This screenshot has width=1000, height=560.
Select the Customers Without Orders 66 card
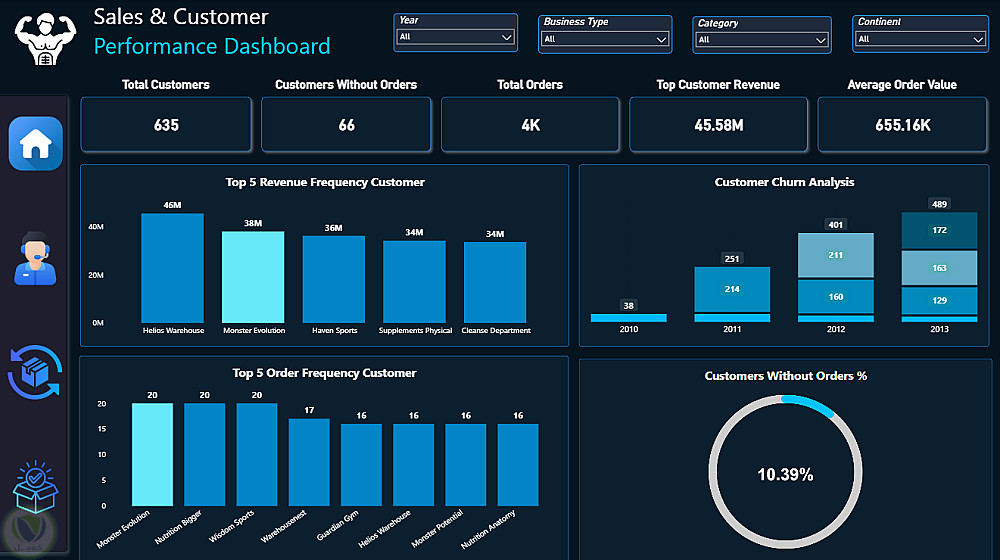(346, 124)
